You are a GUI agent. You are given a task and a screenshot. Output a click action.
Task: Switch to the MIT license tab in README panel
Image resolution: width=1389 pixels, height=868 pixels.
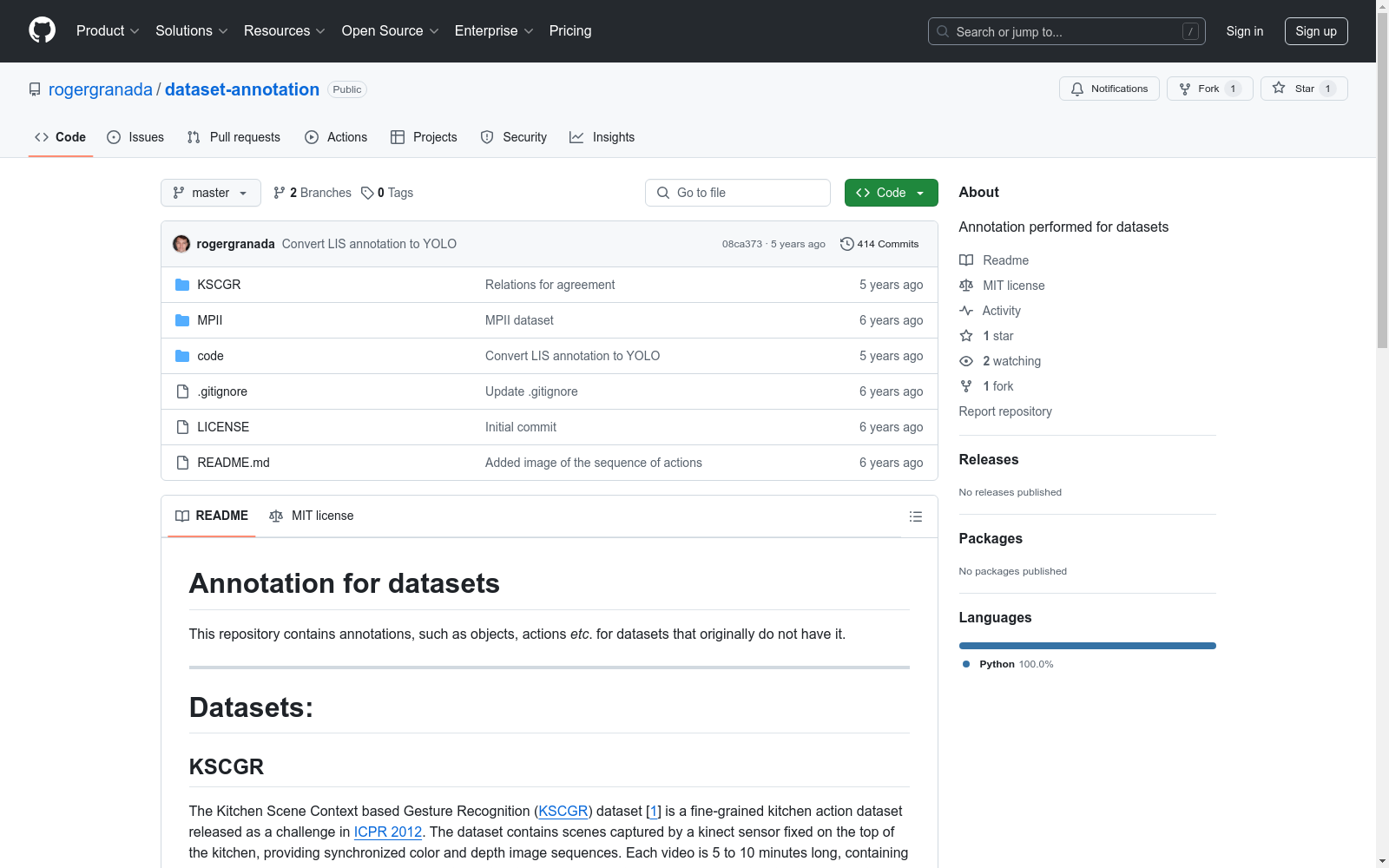[x=312, y=516]
